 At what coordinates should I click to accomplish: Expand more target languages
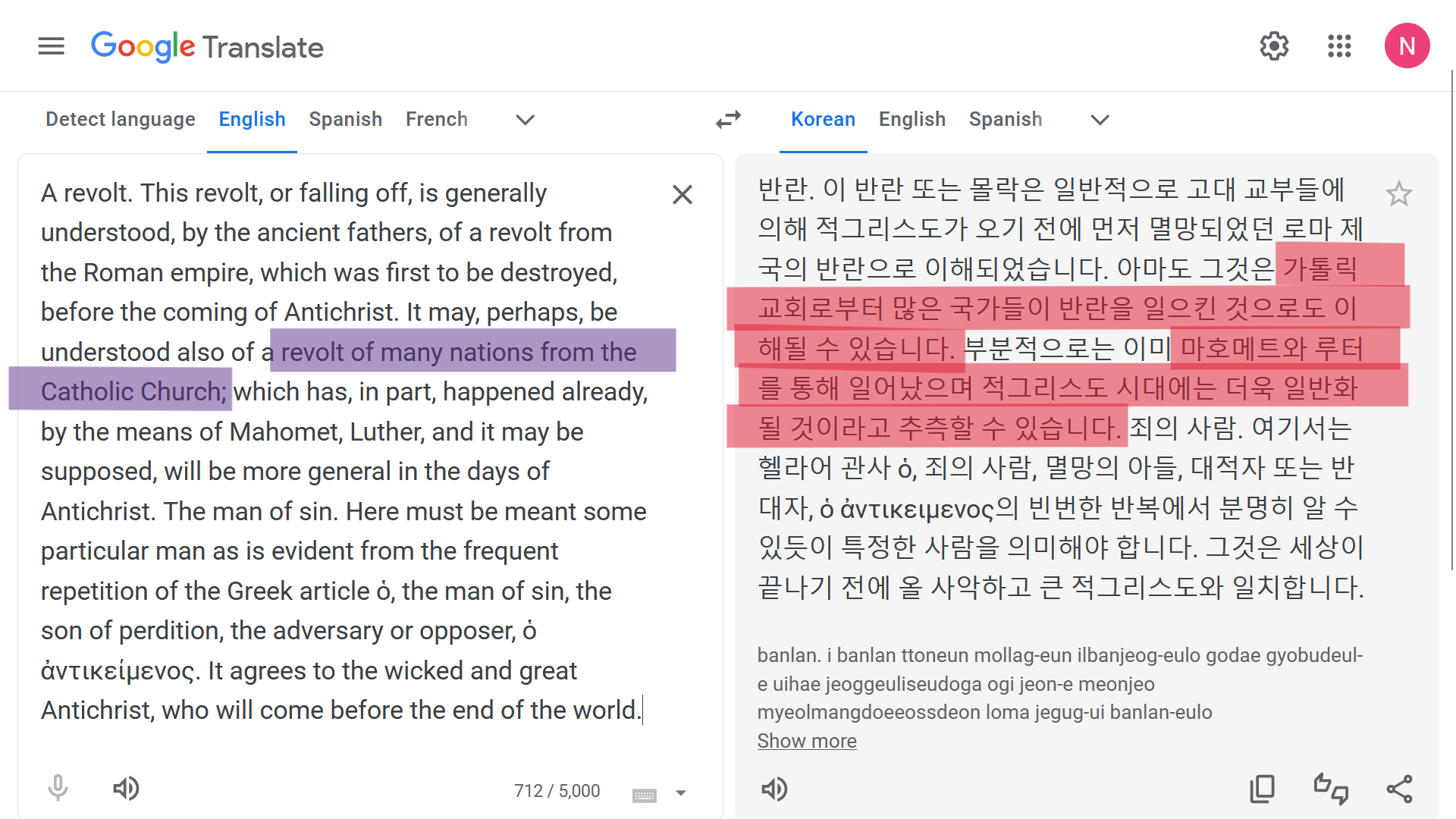point(1100,120)
